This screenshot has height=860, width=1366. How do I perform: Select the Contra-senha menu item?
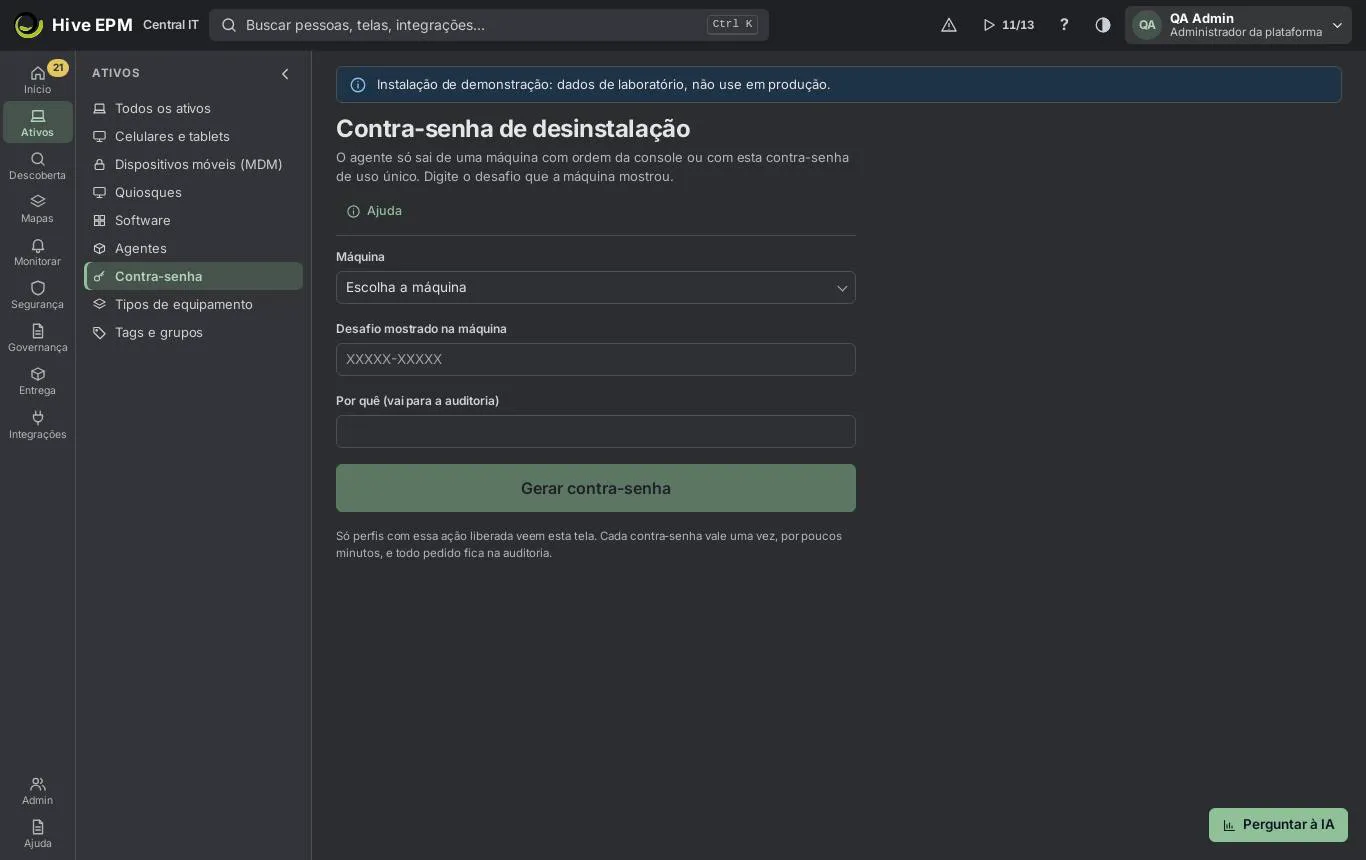[x=193, y=276]
